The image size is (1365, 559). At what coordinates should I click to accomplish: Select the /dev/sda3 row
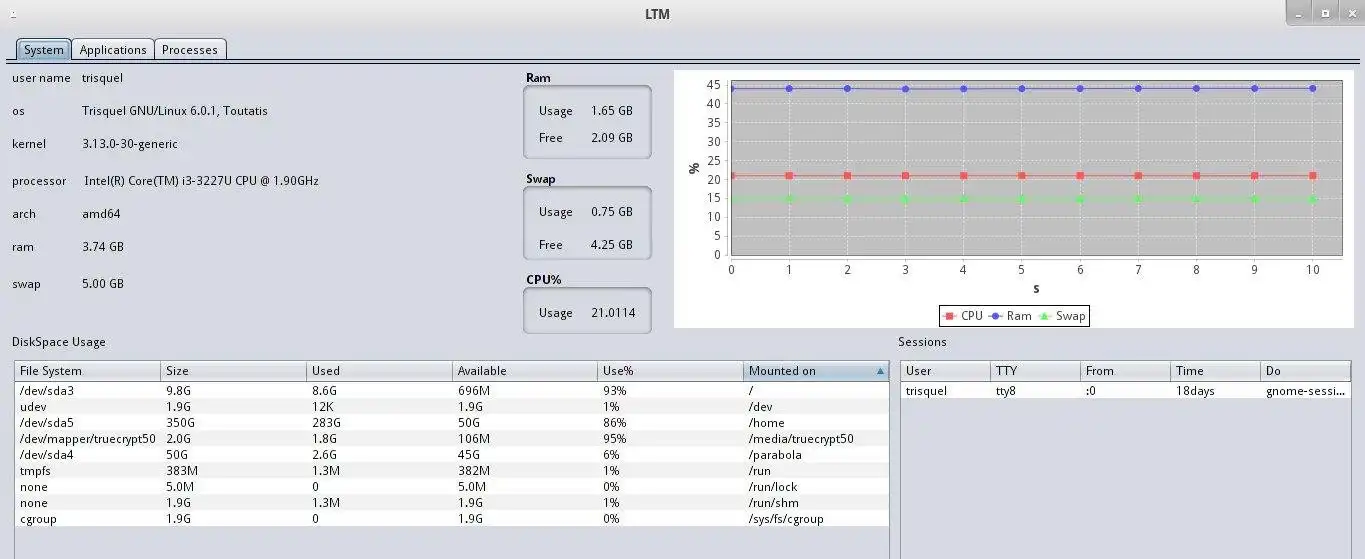tap(452, 390)
